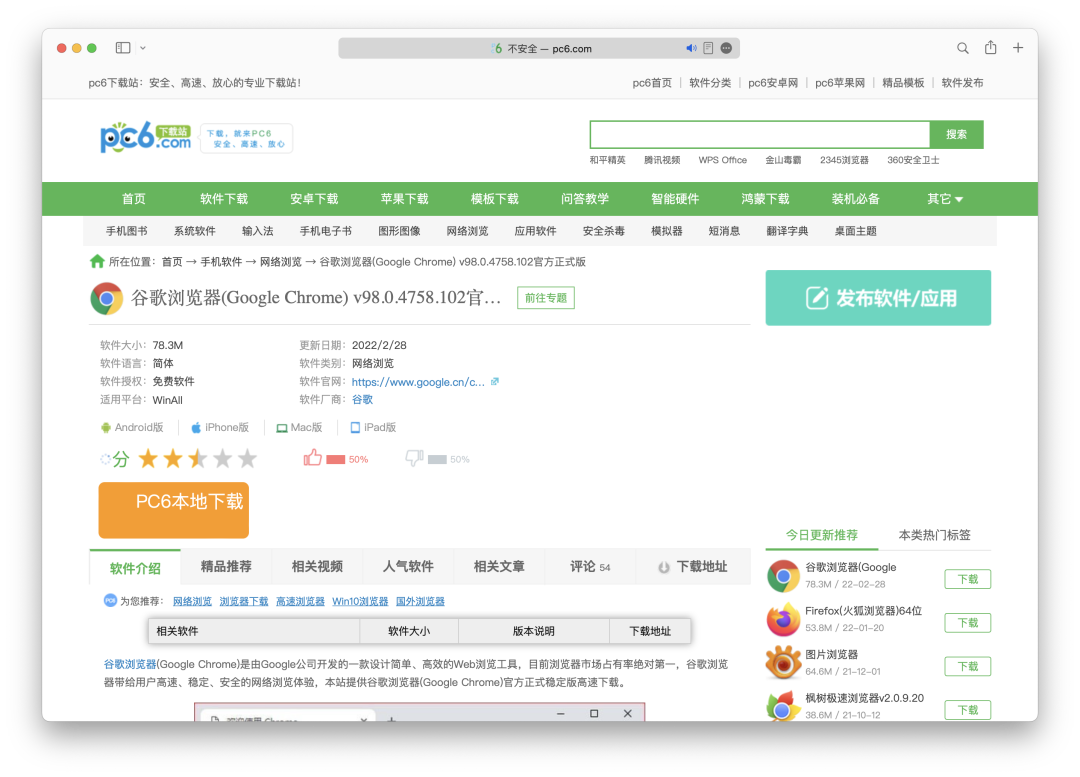This screenshot has width=1080, height=777.
Task: Open the Android版 version link
Action: pos(132,427)
